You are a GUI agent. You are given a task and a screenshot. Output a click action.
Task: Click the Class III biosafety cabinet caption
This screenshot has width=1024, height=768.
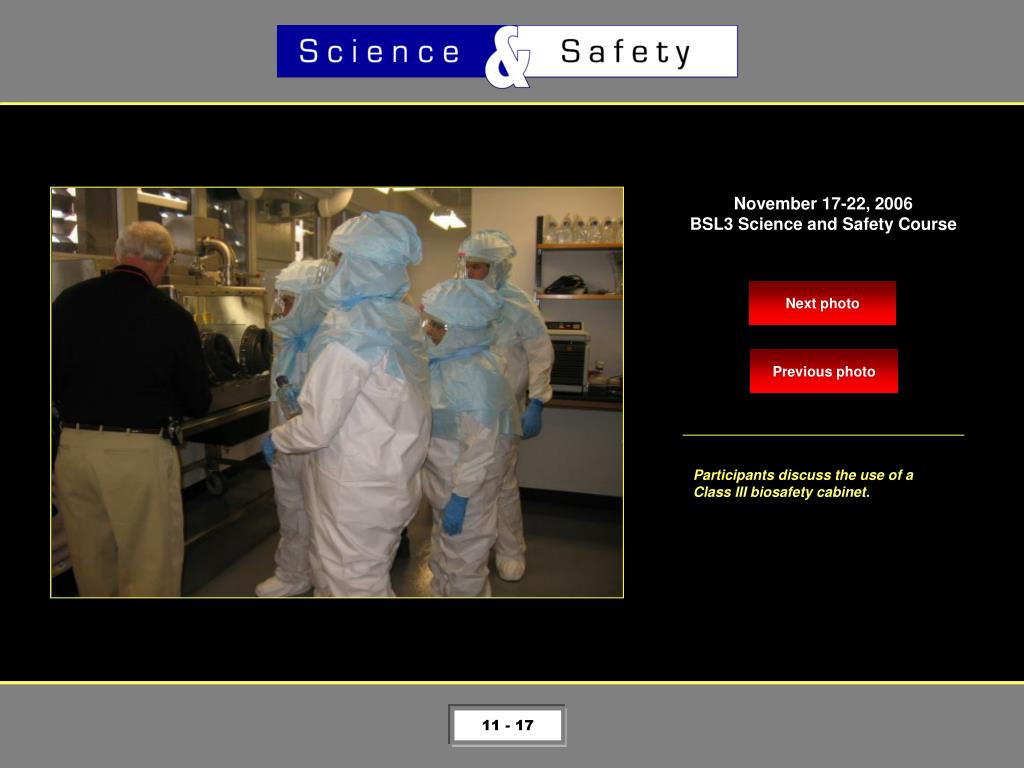tap(803, 483)
